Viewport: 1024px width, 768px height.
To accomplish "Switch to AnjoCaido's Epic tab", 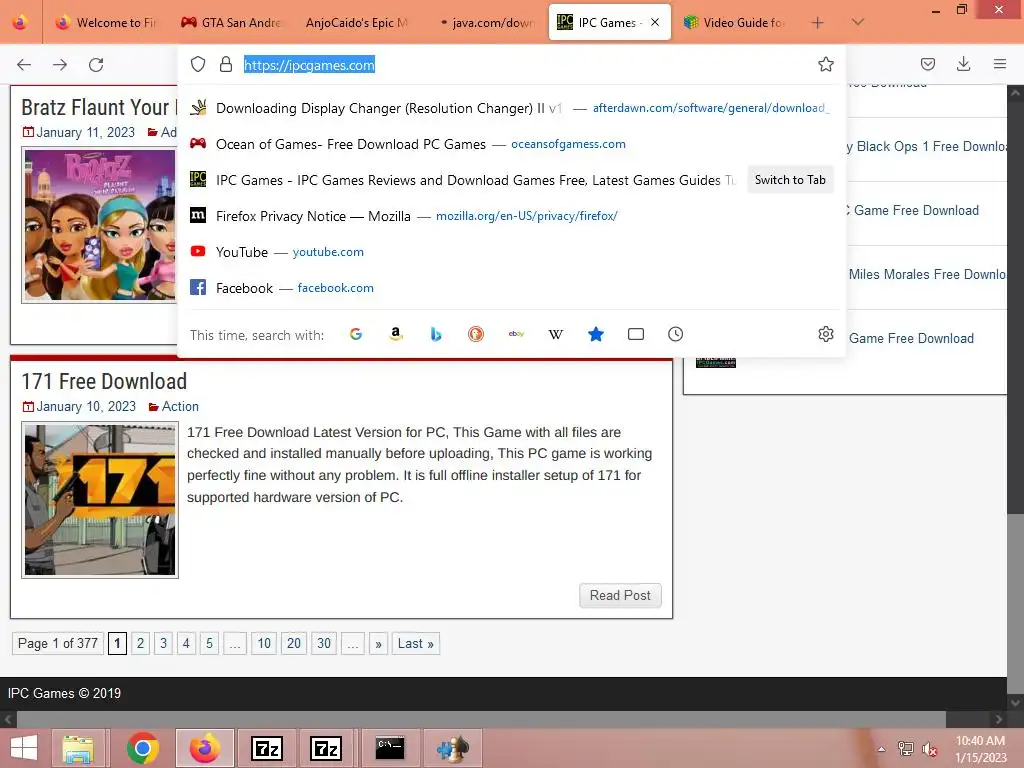I will [x=357, y=22].
